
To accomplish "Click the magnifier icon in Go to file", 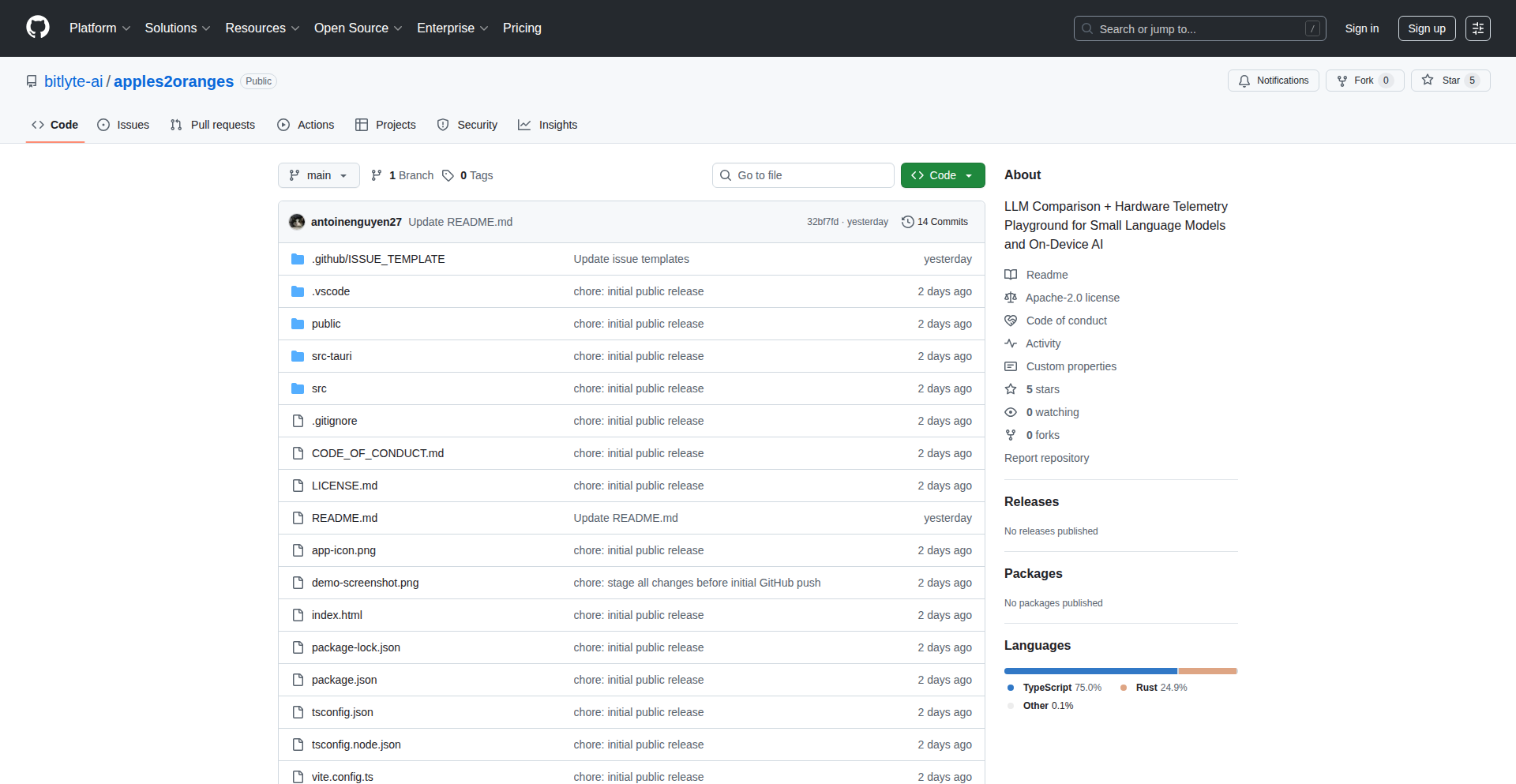I will [x=726, y=175].
